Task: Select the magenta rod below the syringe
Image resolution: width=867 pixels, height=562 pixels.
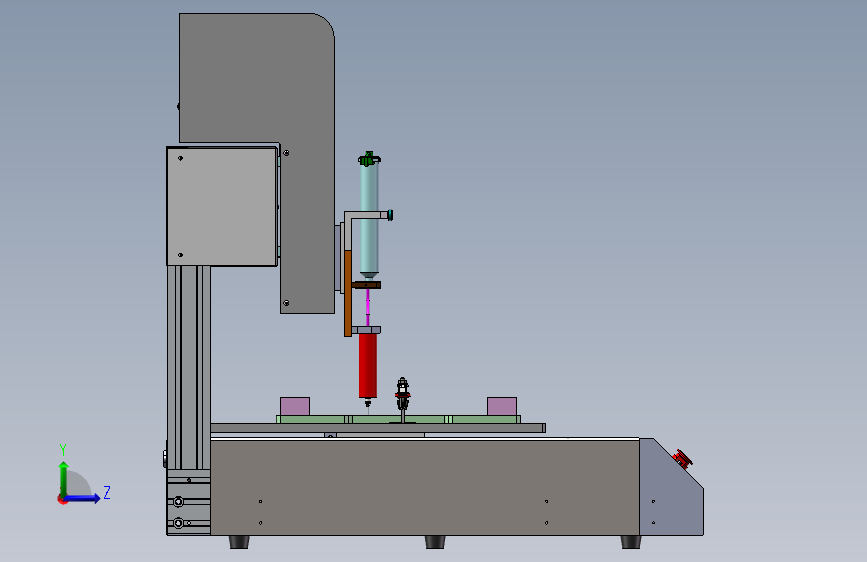Action: [368, 307]
